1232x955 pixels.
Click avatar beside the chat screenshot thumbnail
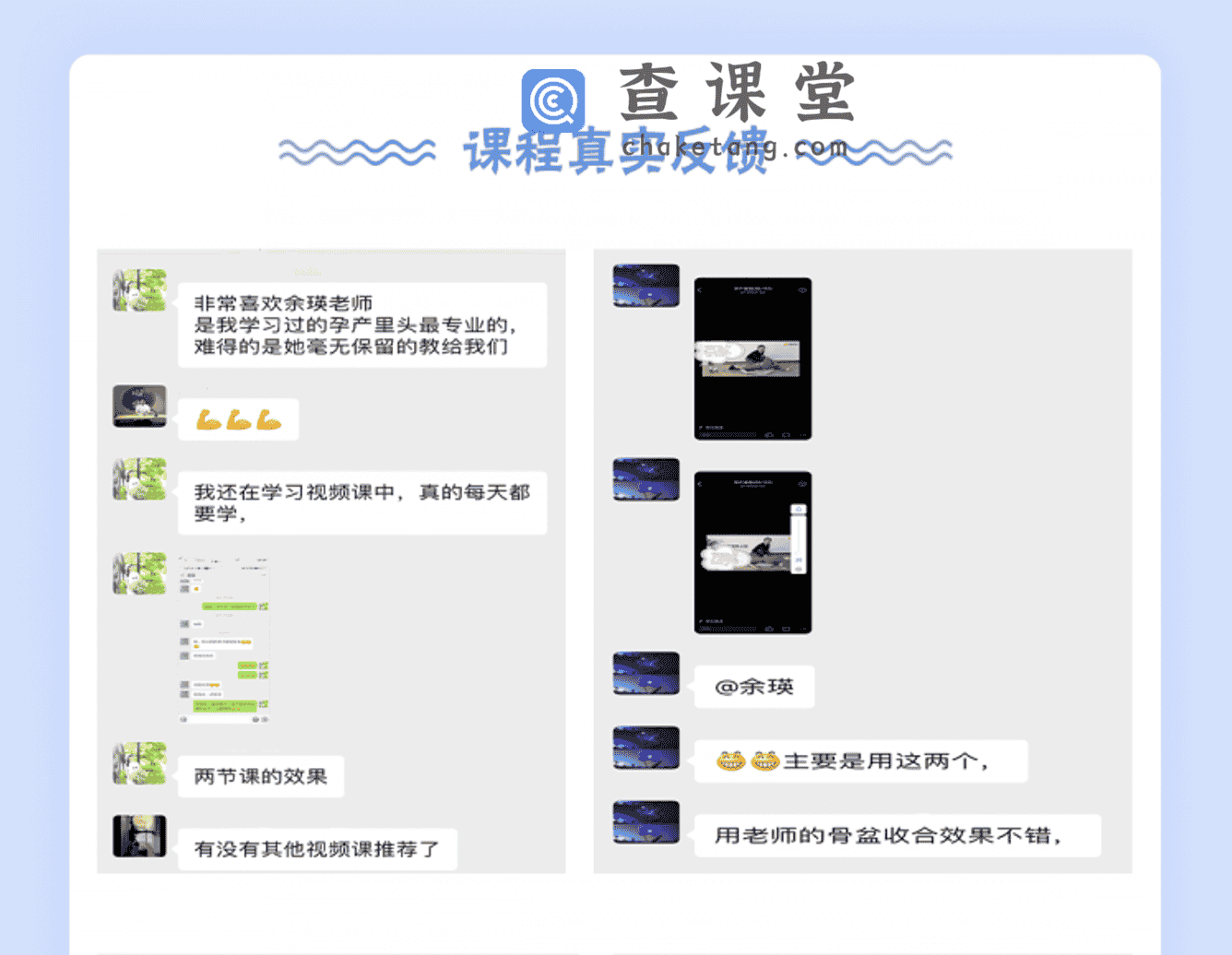pyautogui.click(x=140, y=573)
